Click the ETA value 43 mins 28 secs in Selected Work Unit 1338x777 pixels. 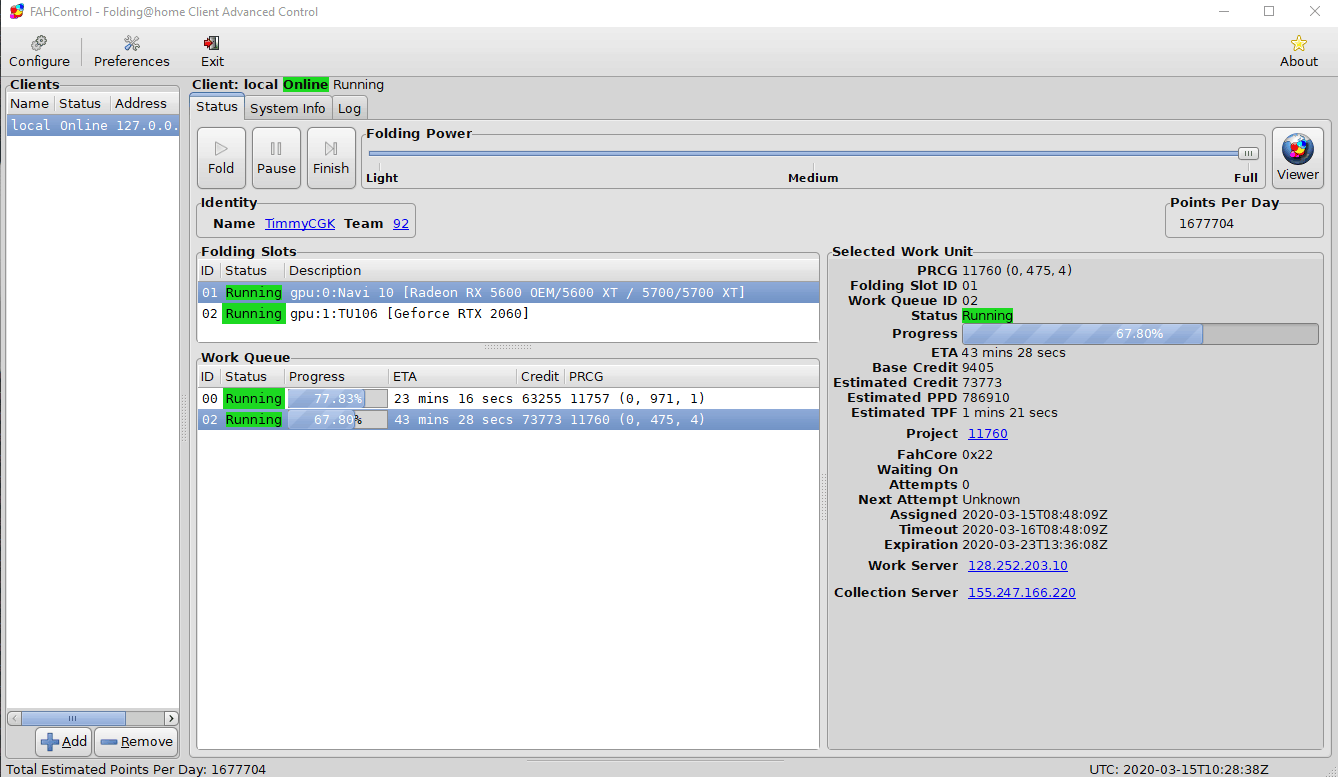point(1014,353)
